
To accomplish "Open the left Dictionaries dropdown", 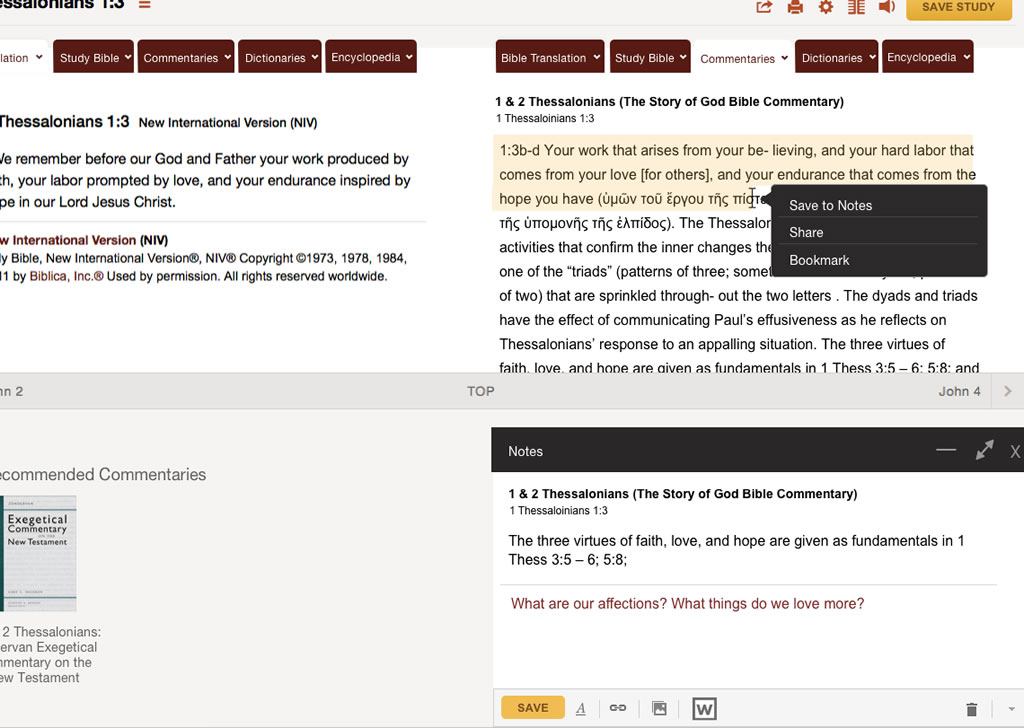I will point(280,58).
